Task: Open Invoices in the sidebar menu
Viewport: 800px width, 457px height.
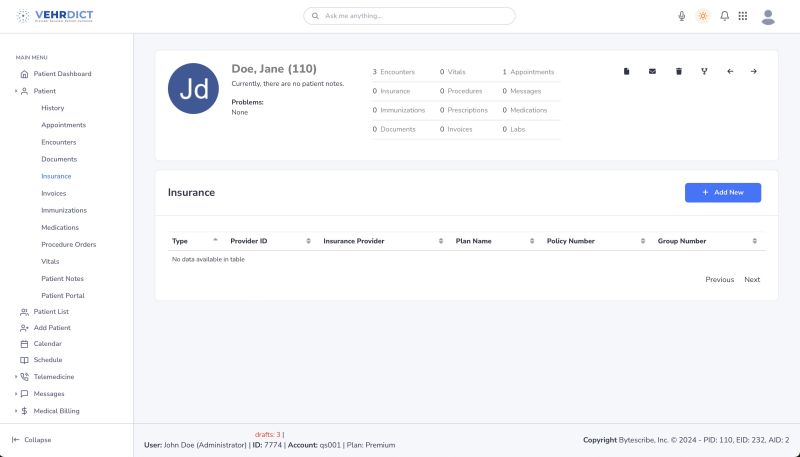Action: coord(54,193)
